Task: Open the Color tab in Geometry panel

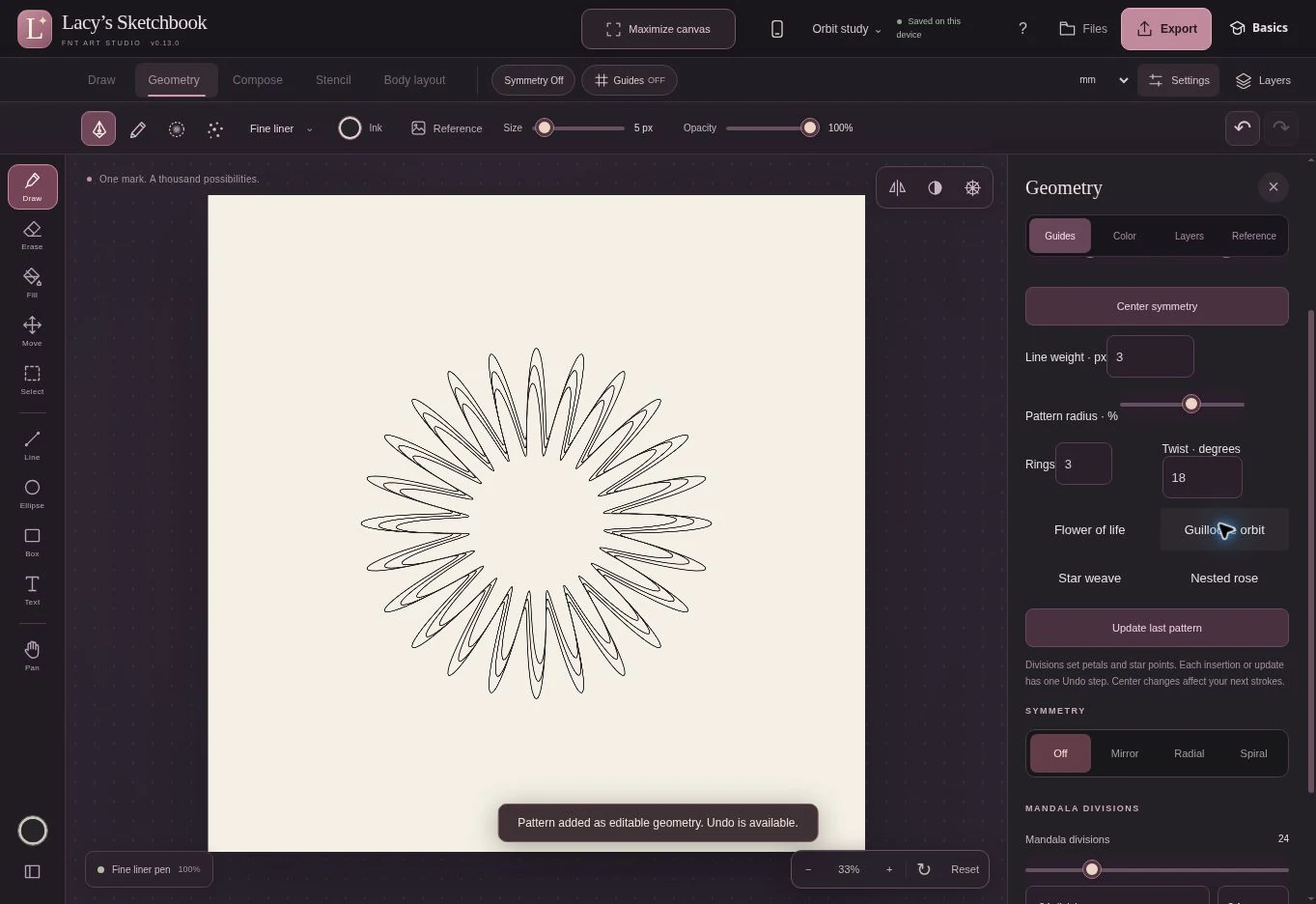Action: 1125,236
